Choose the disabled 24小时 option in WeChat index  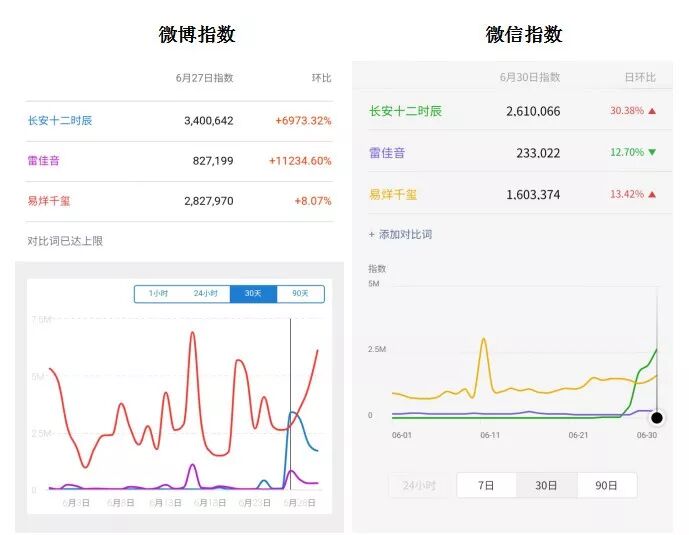419,485
